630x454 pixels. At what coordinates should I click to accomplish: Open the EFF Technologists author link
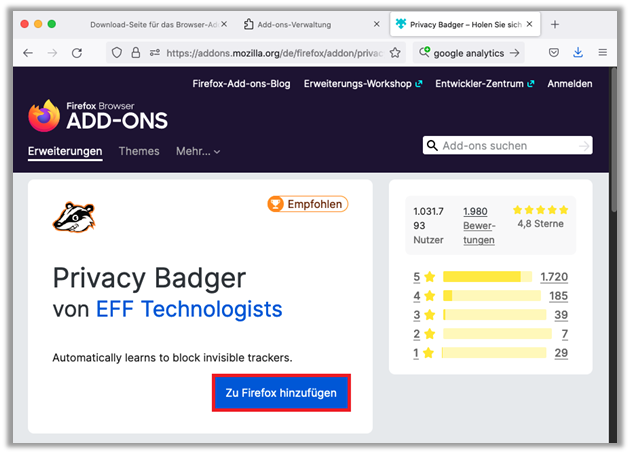tap(189, 309)
